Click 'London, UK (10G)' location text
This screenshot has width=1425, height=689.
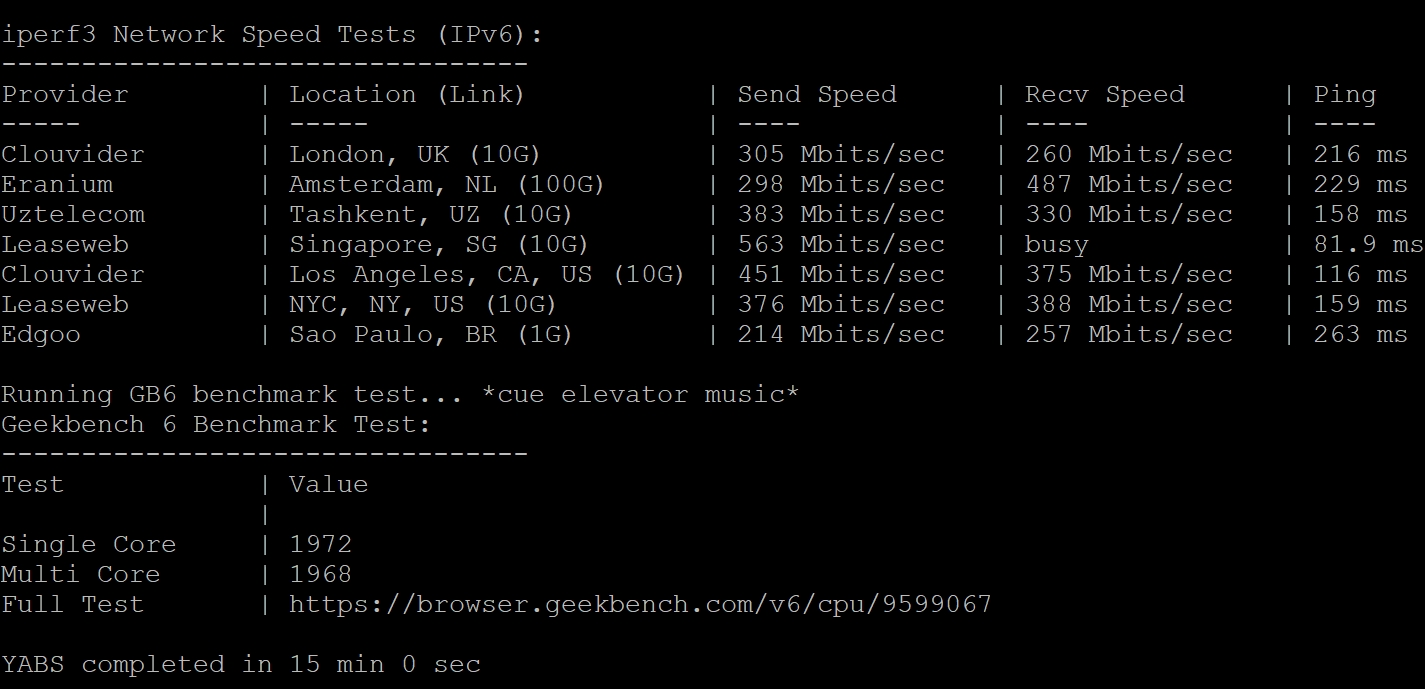[x=415, y=154]
